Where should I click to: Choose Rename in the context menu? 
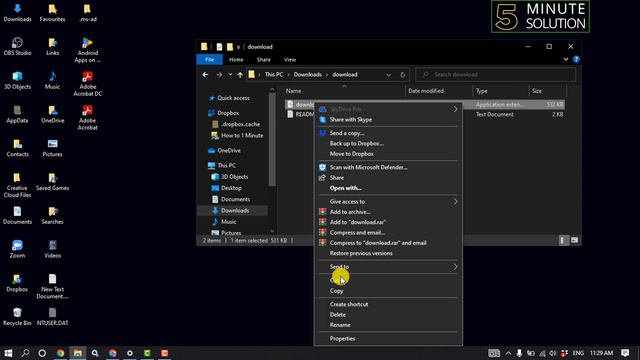pos(388,325)
